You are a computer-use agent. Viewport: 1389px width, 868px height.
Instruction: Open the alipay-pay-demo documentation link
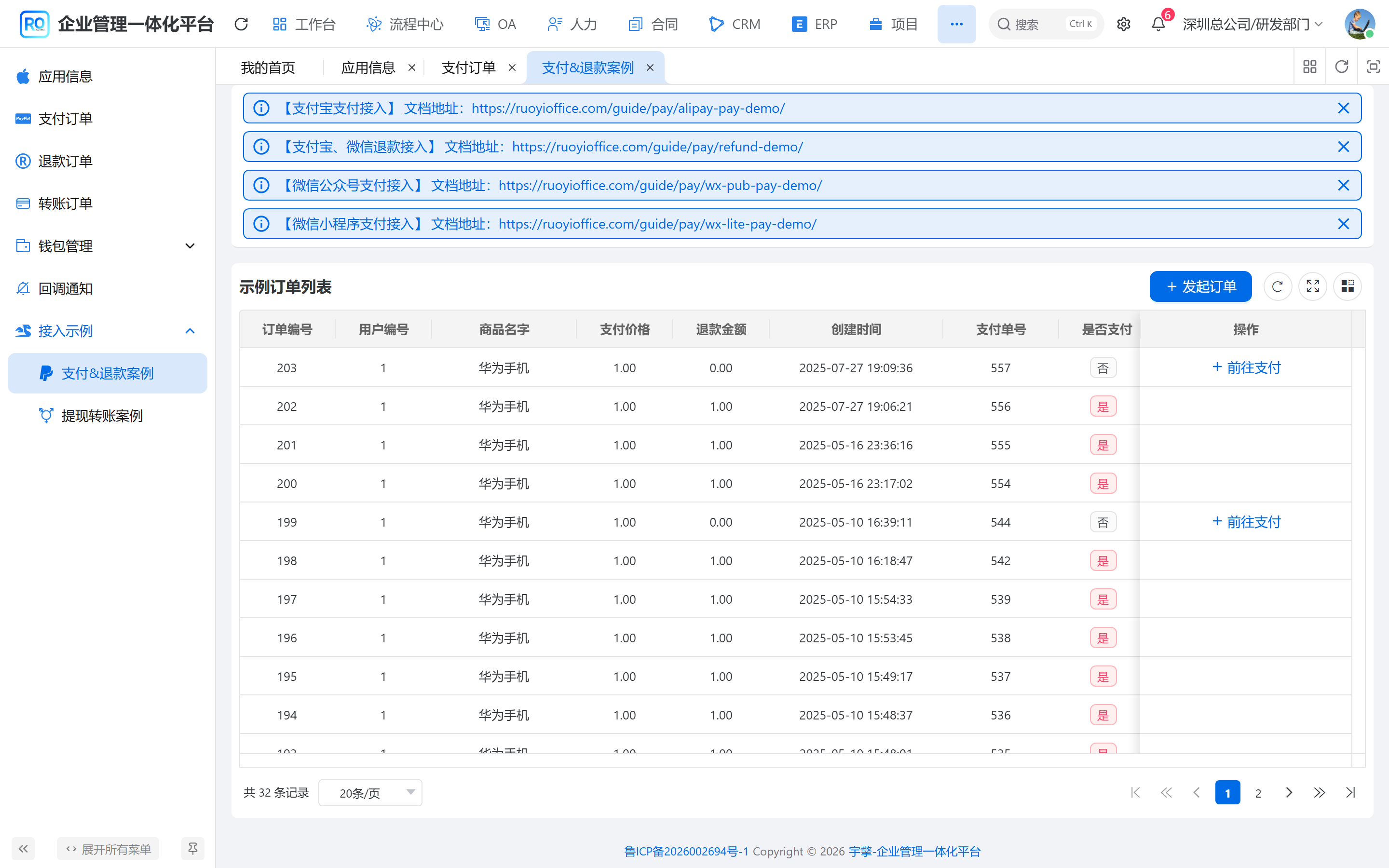[628, 108]
